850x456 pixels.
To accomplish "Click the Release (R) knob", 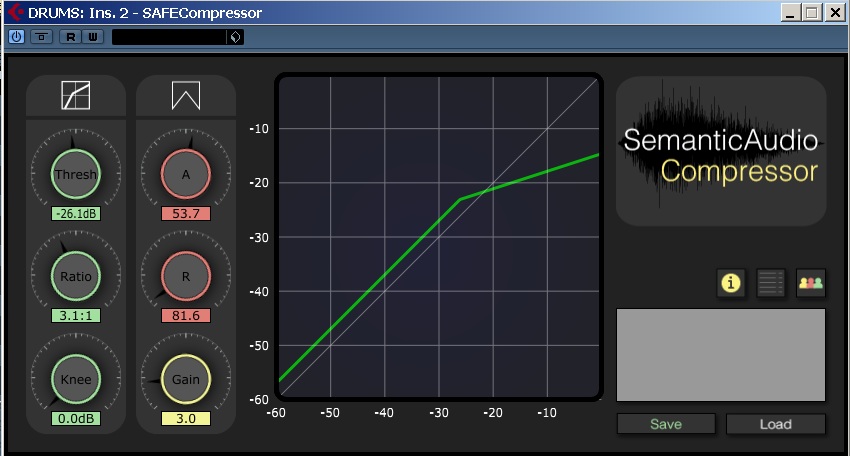I will coord(186,277).
